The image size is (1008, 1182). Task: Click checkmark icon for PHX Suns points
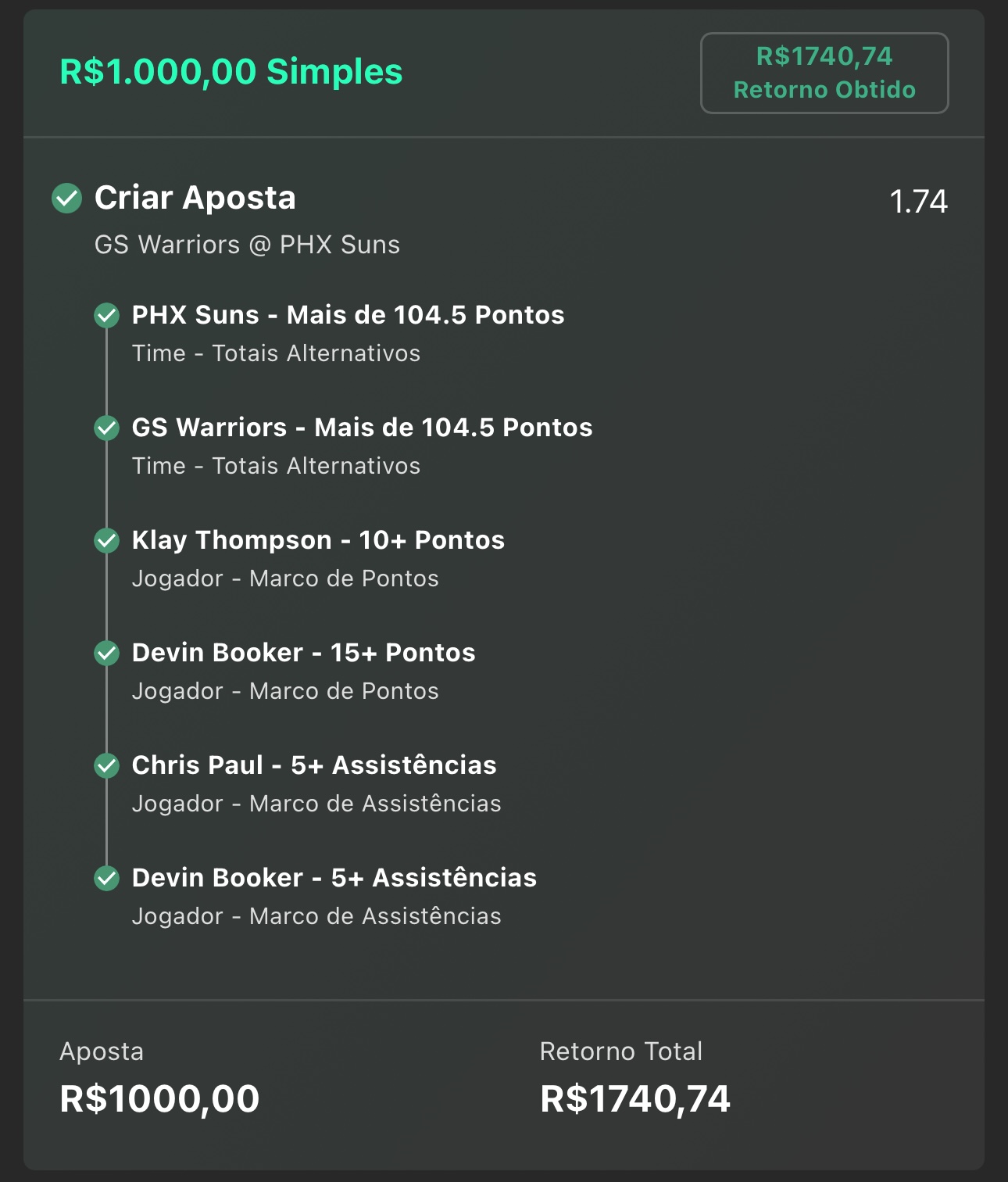click(x=107, y=316)
